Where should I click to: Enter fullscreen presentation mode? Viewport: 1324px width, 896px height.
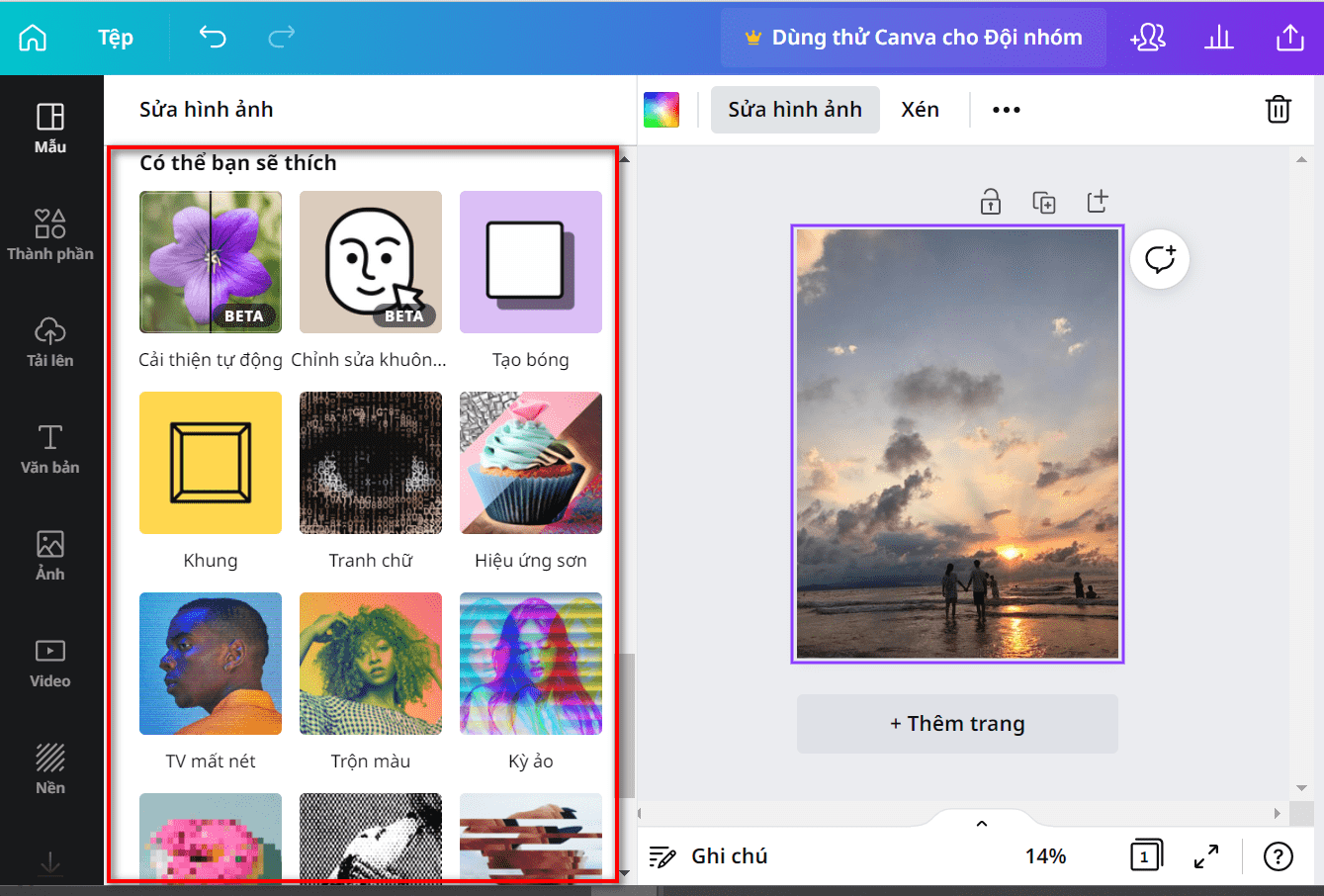coord(1206,856)
